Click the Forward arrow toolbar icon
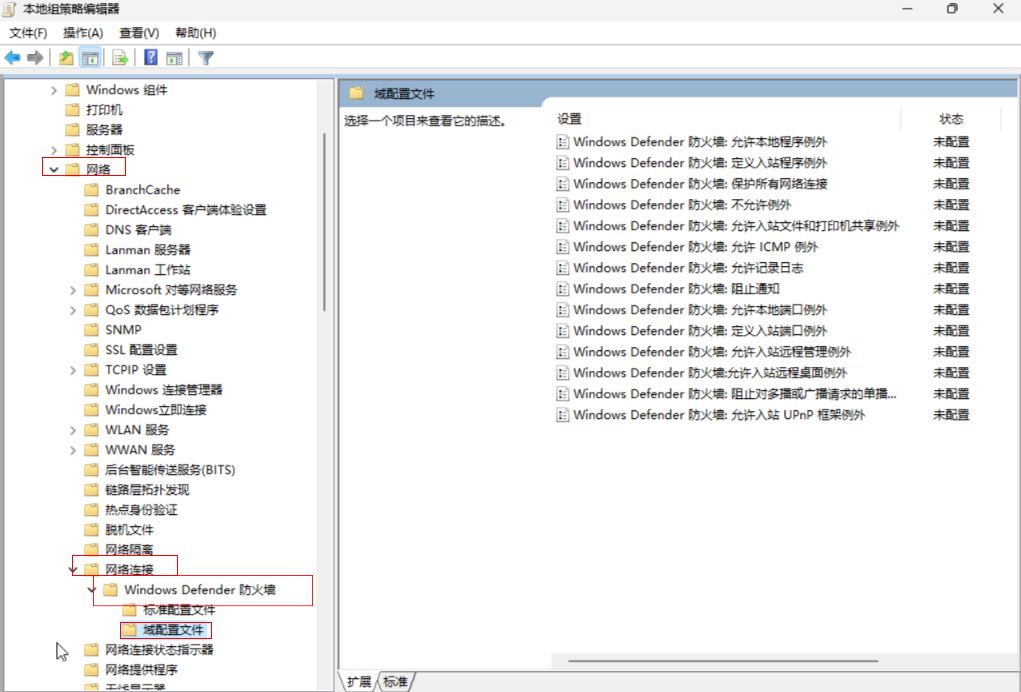 coord(35,58)
